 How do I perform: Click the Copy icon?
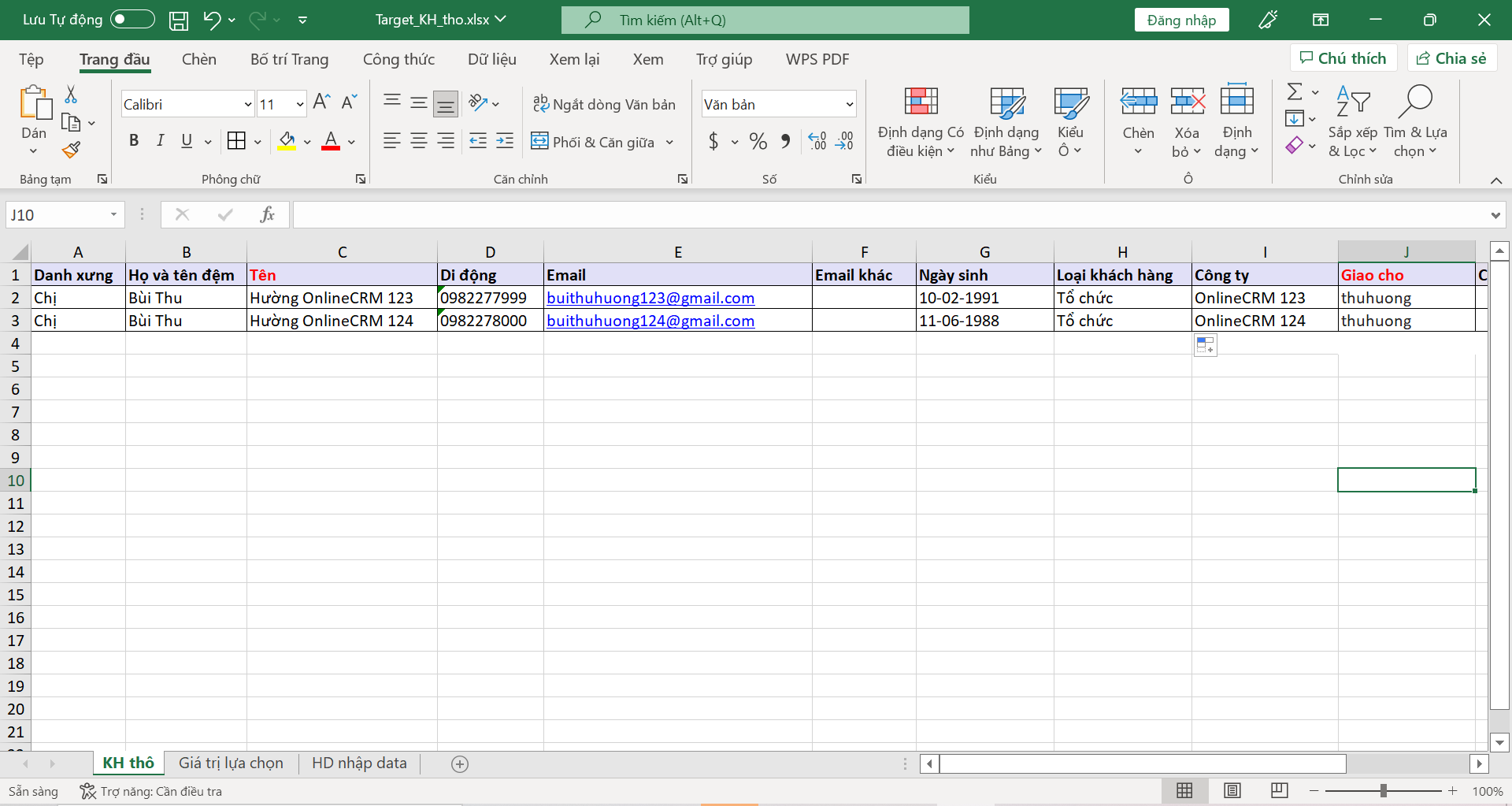pyautogui.click(x=71, y=122)
